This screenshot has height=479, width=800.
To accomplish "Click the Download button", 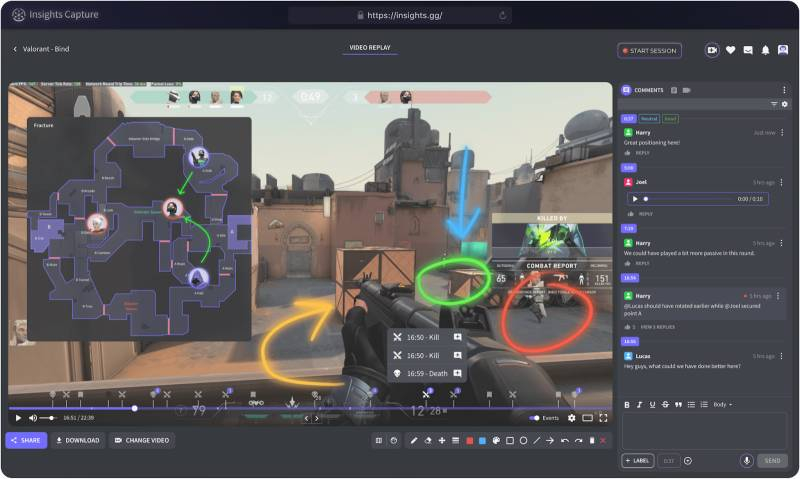I will click(76, 440).
